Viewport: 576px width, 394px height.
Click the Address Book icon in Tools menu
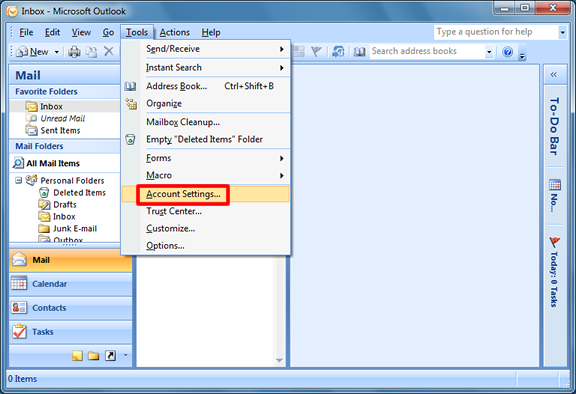(130, 86)
